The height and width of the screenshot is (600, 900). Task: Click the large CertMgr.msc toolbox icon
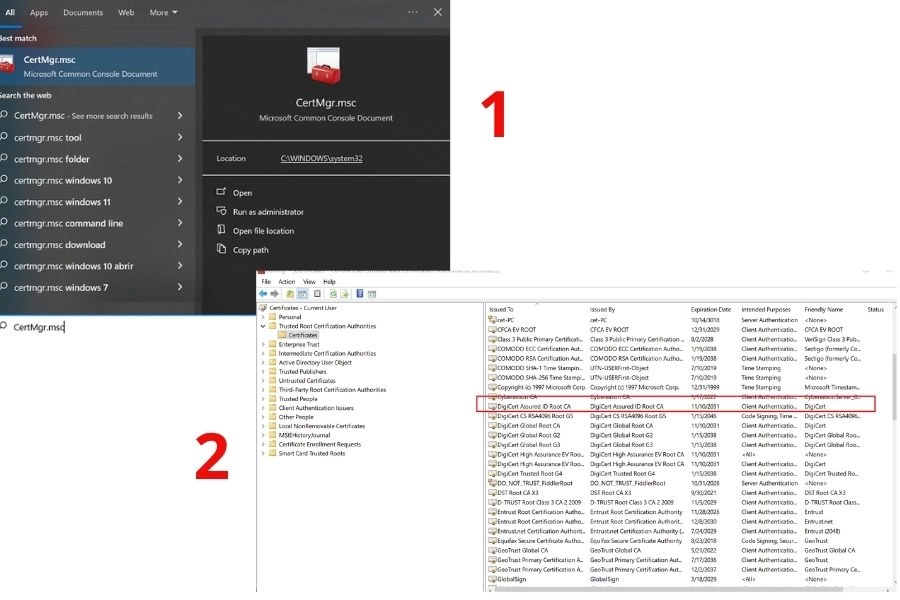pos(324,65)
